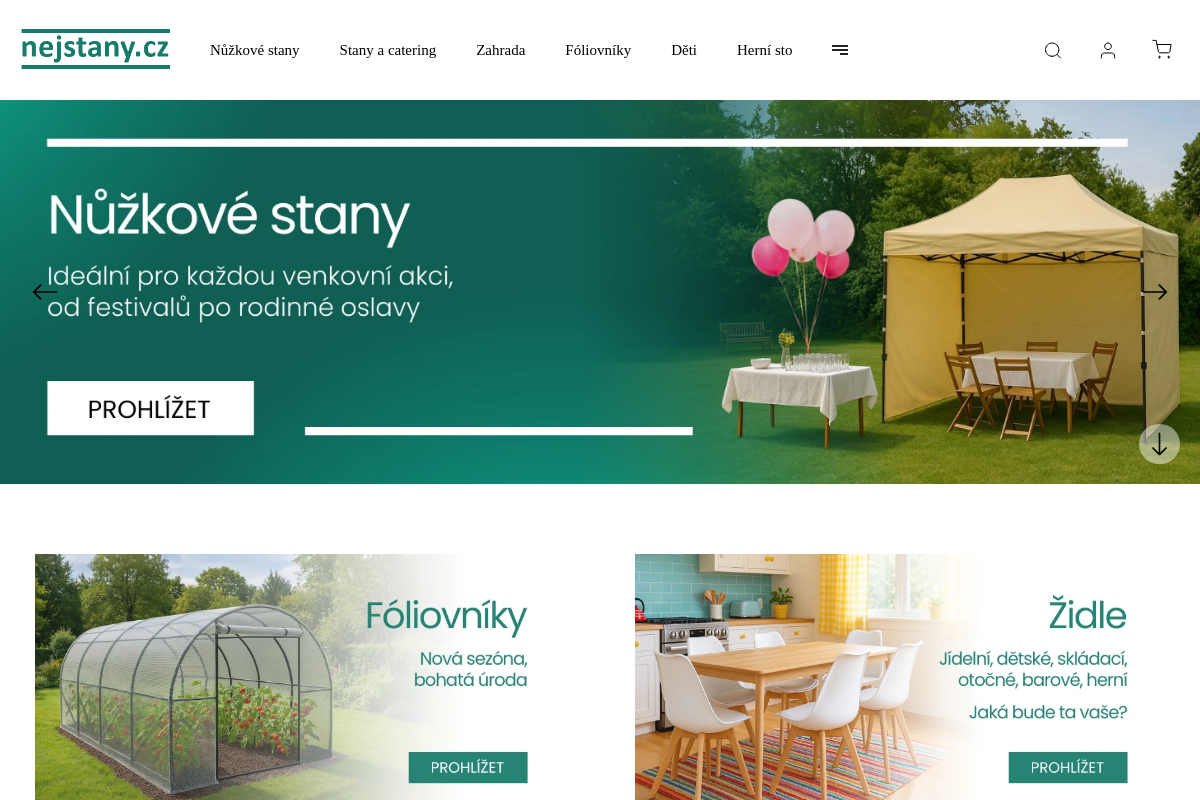
Task: Click PROHLÍŽET button on hero banner
Action: pyautogui.click(x=150, y=408)
